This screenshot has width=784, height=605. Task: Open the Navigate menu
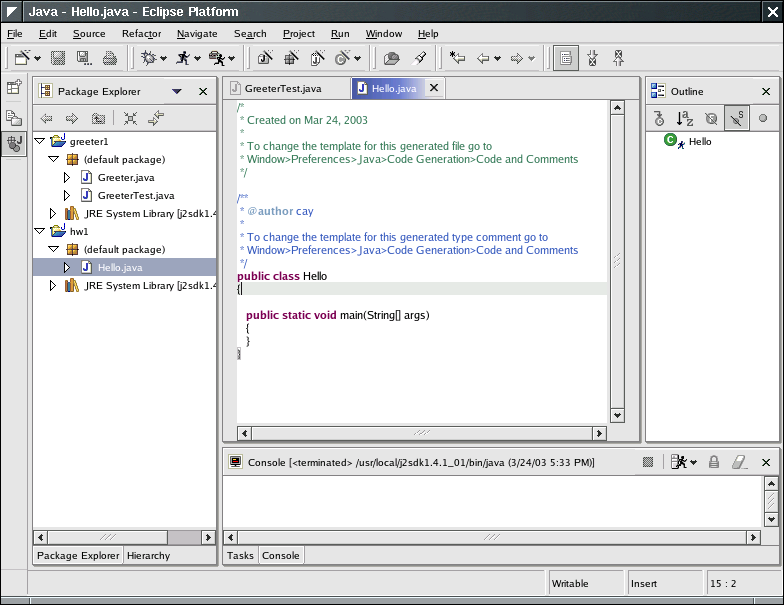(197, 34)
